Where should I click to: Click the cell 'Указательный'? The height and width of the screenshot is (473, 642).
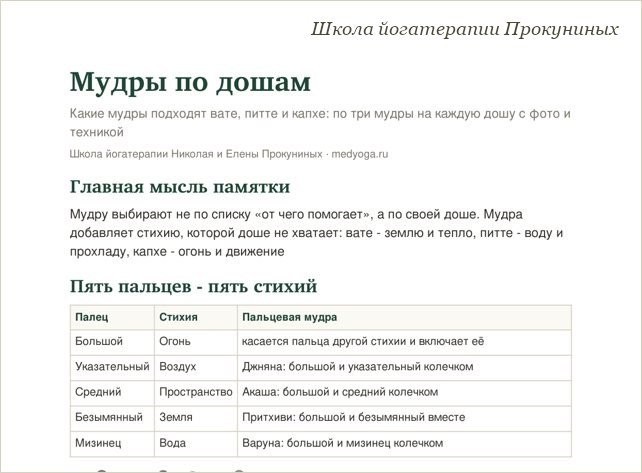[112, 368]
